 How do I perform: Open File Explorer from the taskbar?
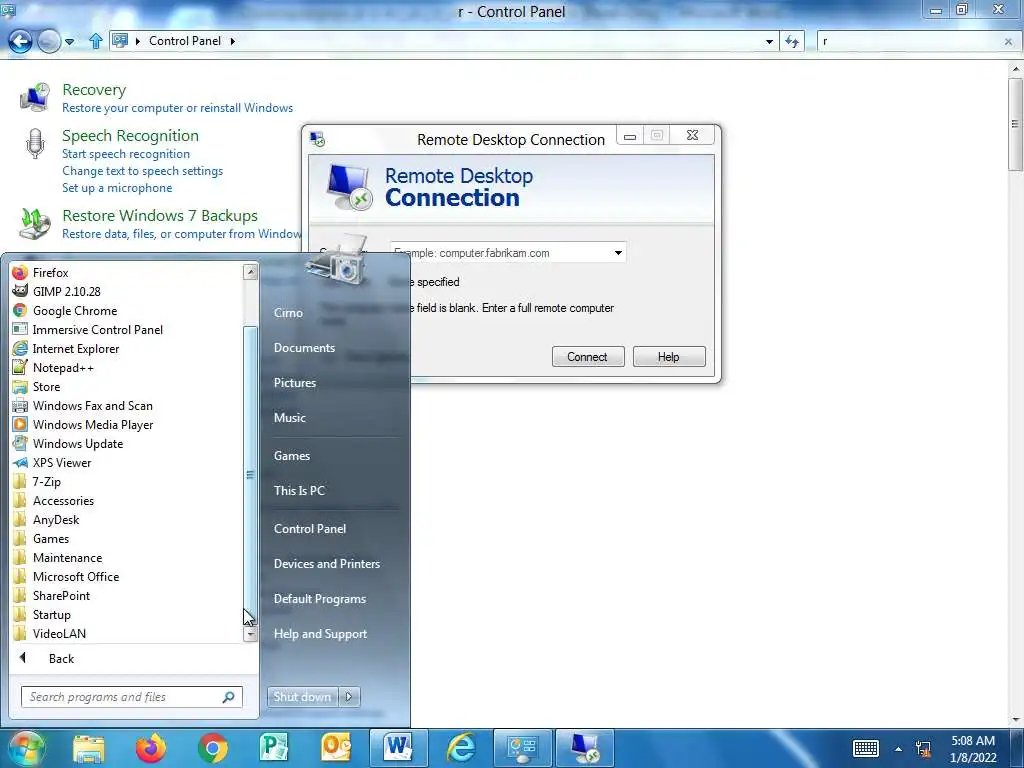click(x=89, y=748)
